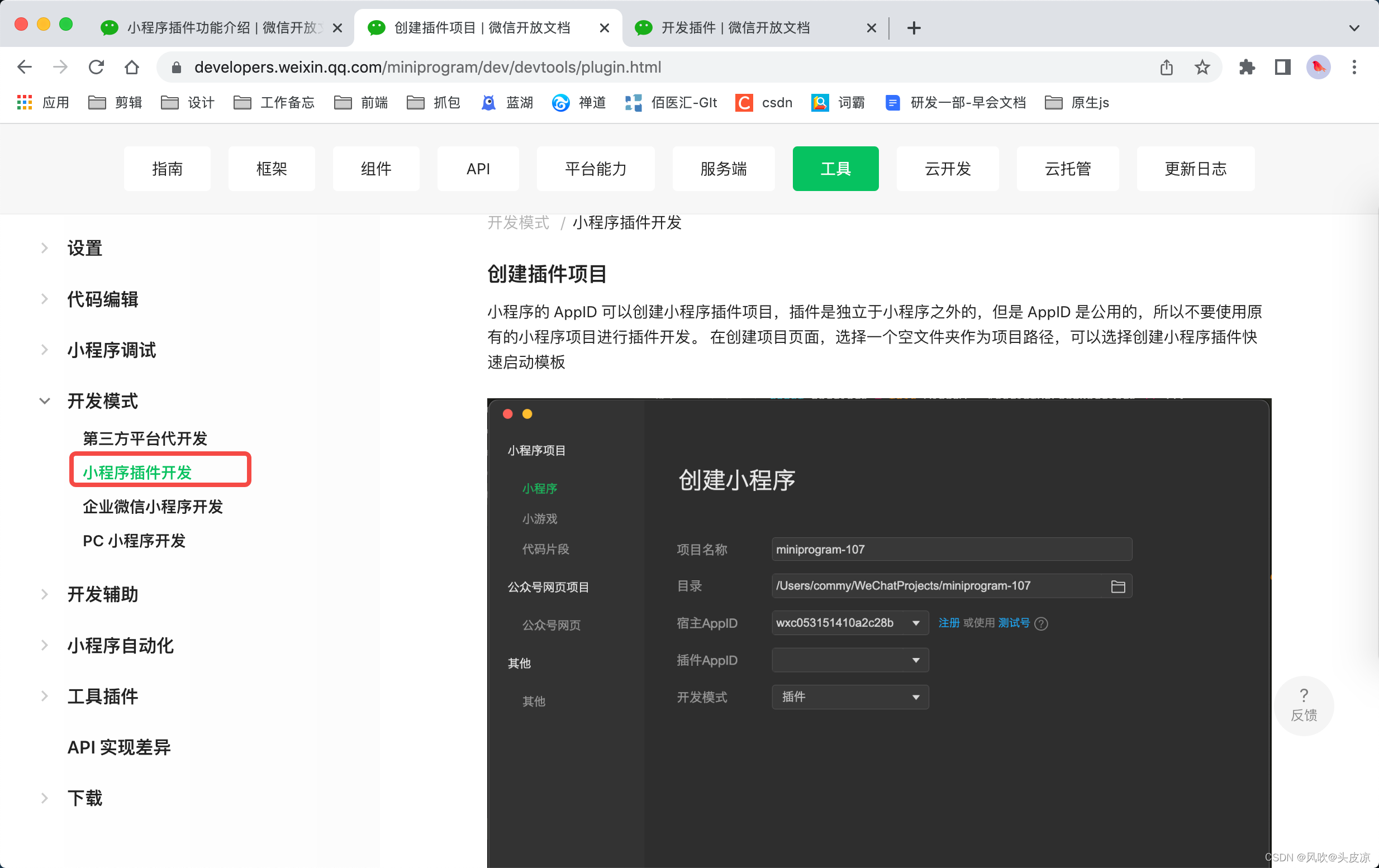Open the 企业微信小程序开发 sidebar link
This screenshot has width=1379, height=868.
point(153,506)
